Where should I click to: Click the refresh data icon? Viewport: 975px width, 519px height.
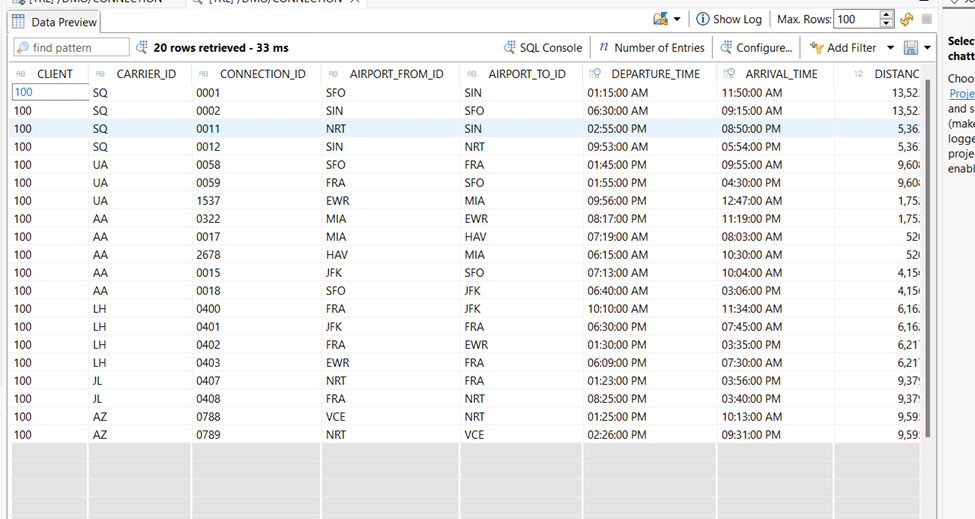[x=907, y=19]
